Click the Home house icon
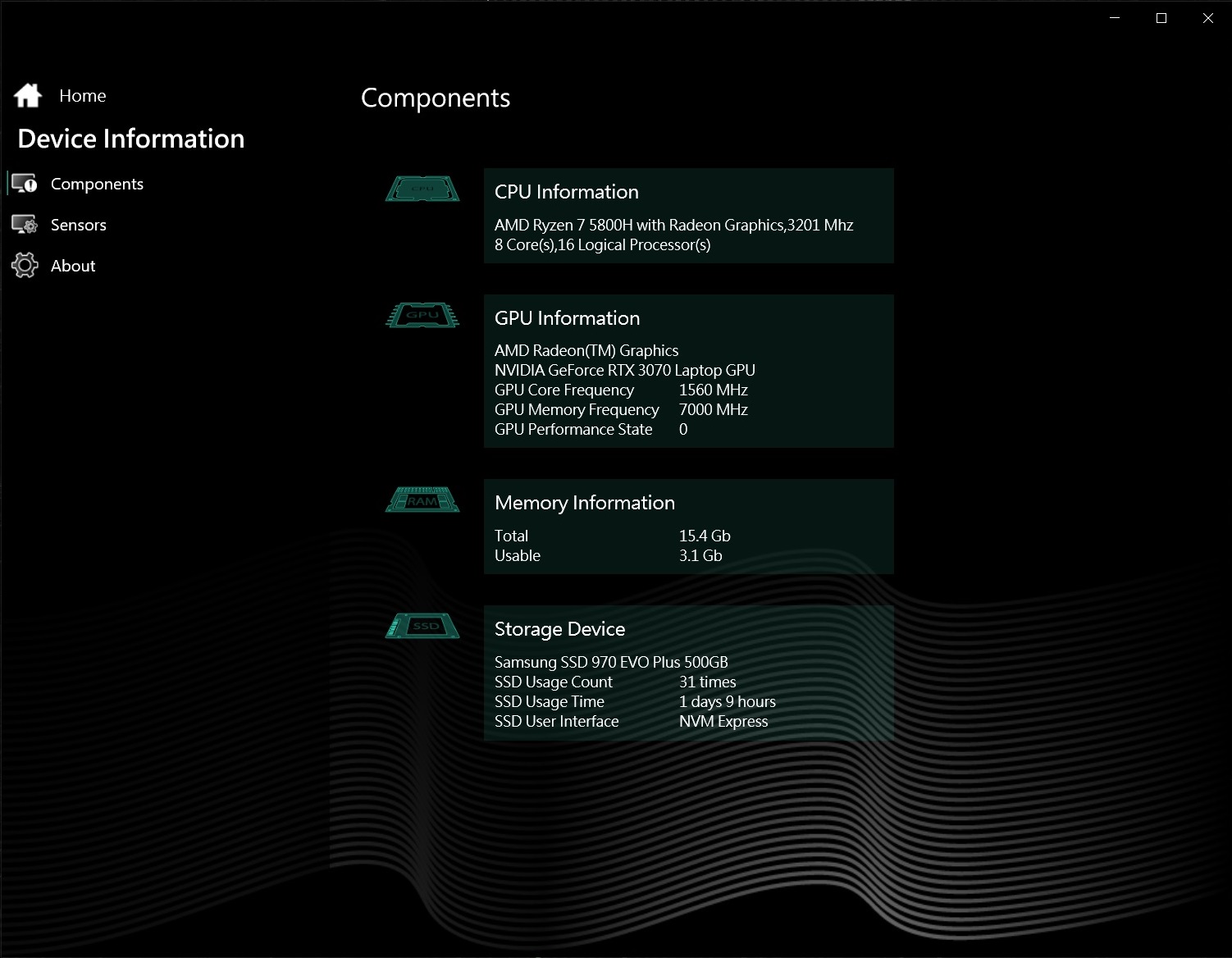 [x=28, y=96]
